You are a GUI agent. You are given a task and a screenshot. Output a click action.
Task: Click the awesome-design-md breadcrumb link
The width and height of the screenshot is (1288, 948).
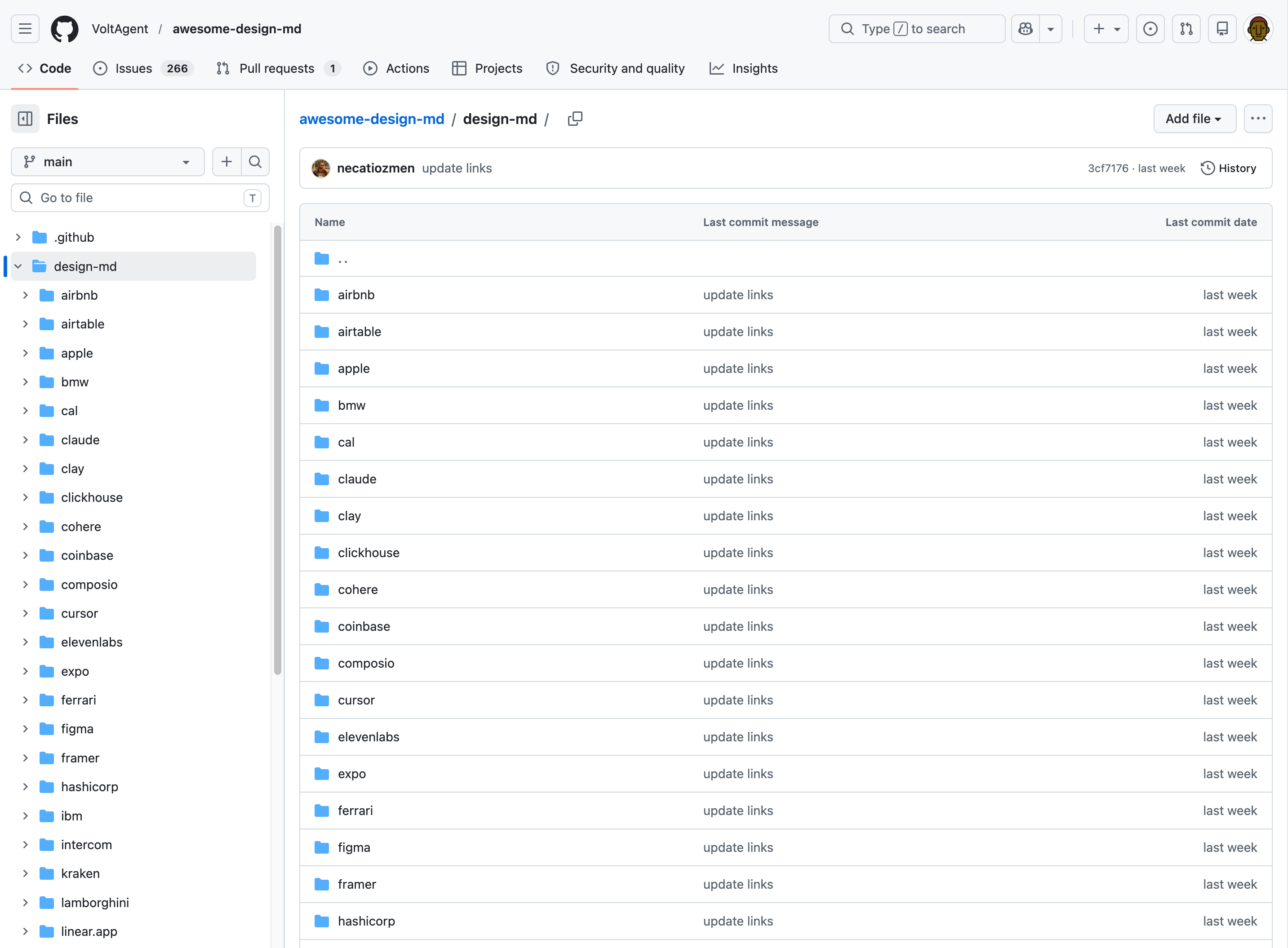pos(371,119)
